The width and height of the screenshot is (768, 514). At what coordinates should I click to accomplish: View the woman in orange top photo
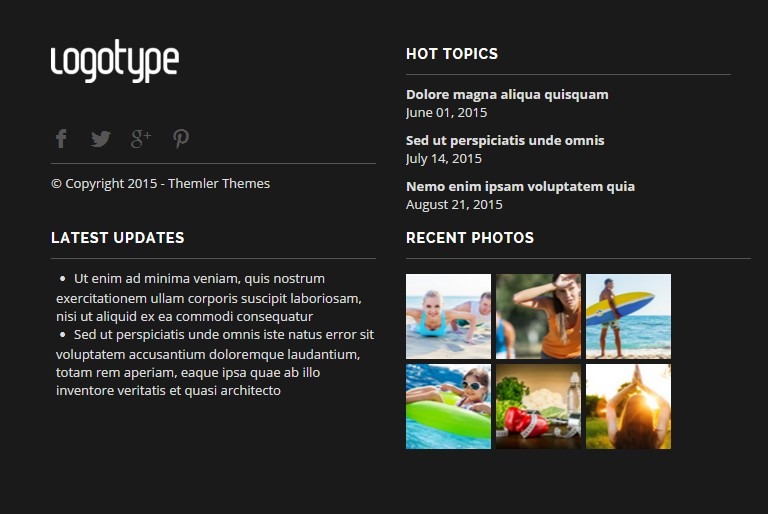tap(538, 317)
